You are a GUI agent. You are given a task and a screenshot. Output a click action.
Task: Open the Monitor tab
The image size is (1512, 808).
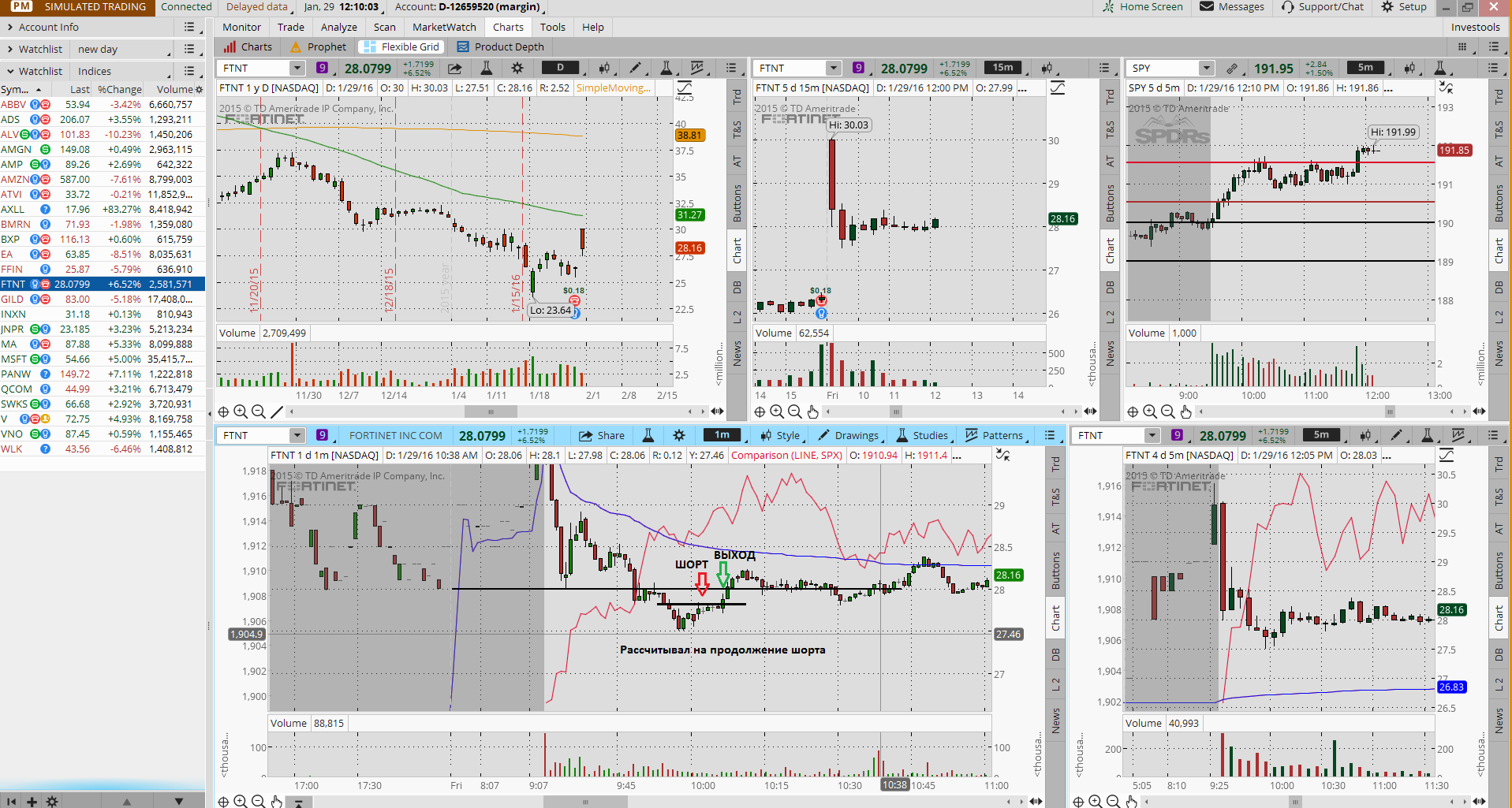coord(241,27)
